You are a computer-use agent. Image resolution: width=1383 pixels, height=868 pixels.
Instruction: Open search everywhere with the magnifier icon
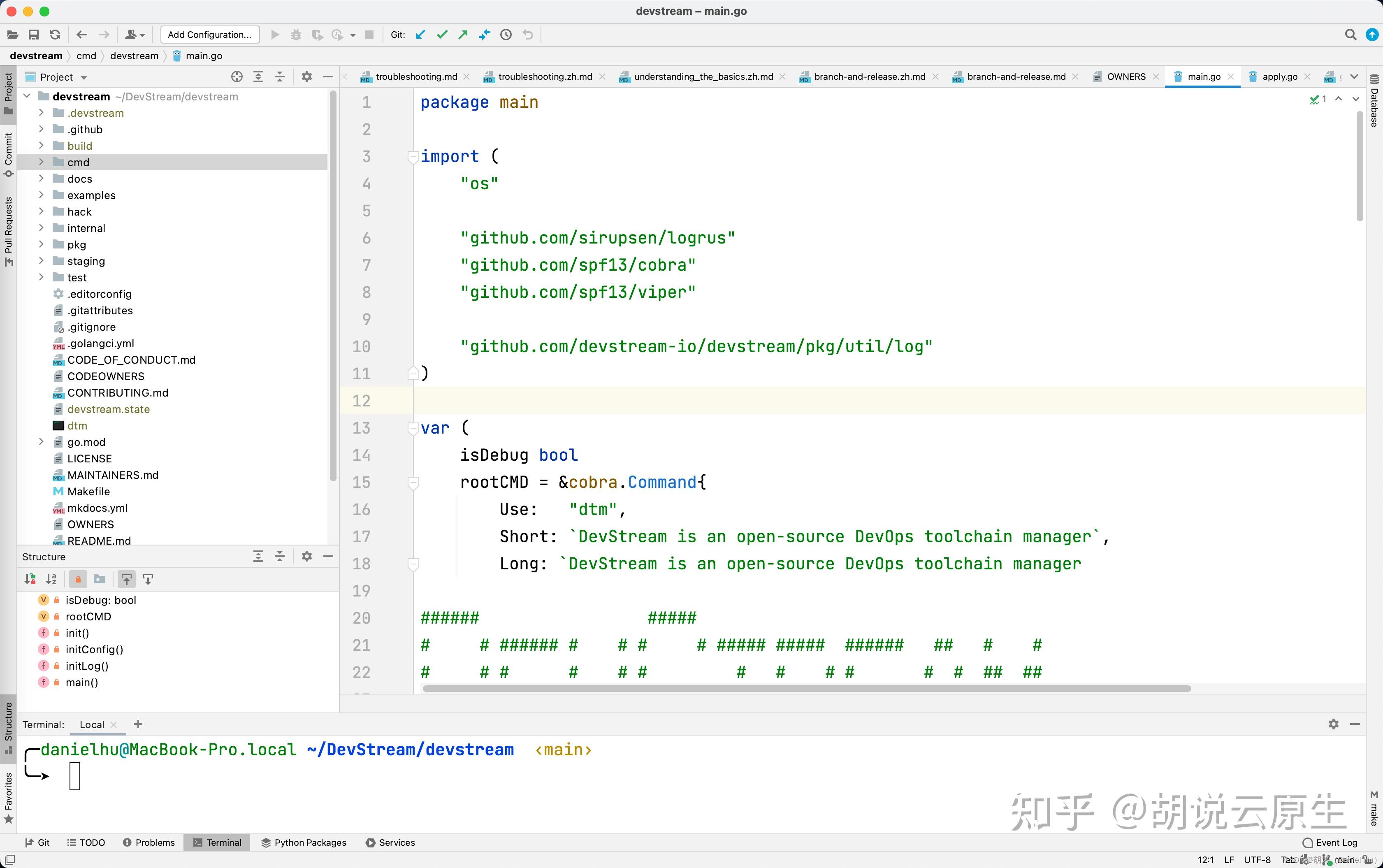click(1350, 35)
